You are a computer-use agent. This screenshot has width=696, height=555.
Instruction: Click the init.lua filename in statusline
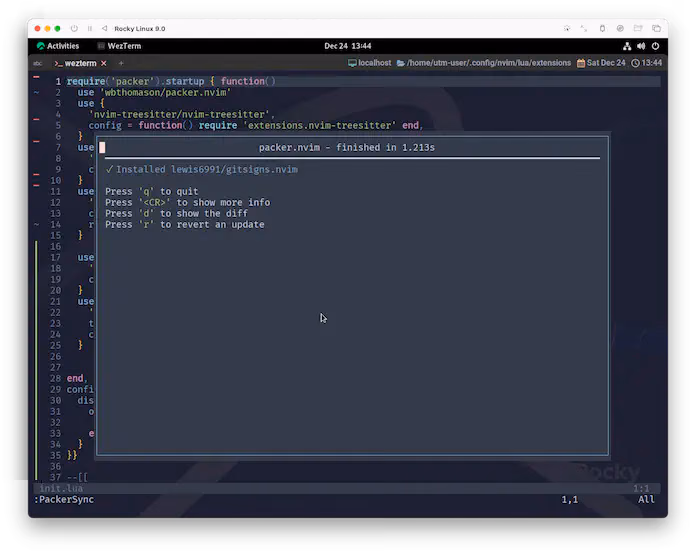(x=61, y=488)
